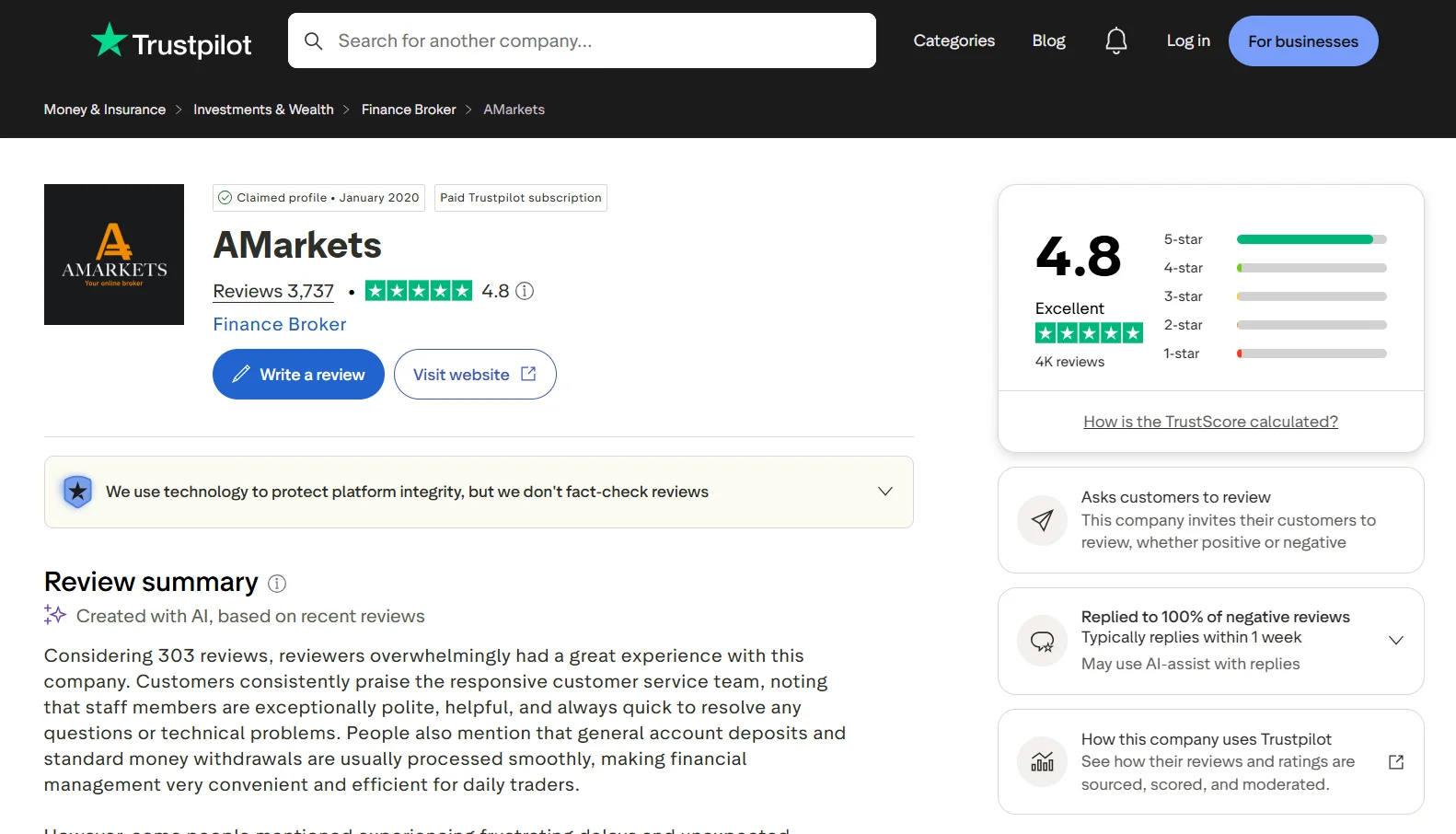Focus the company search field
The height and width of the screenshot is (834, 1456).
[x=582, y=41]
